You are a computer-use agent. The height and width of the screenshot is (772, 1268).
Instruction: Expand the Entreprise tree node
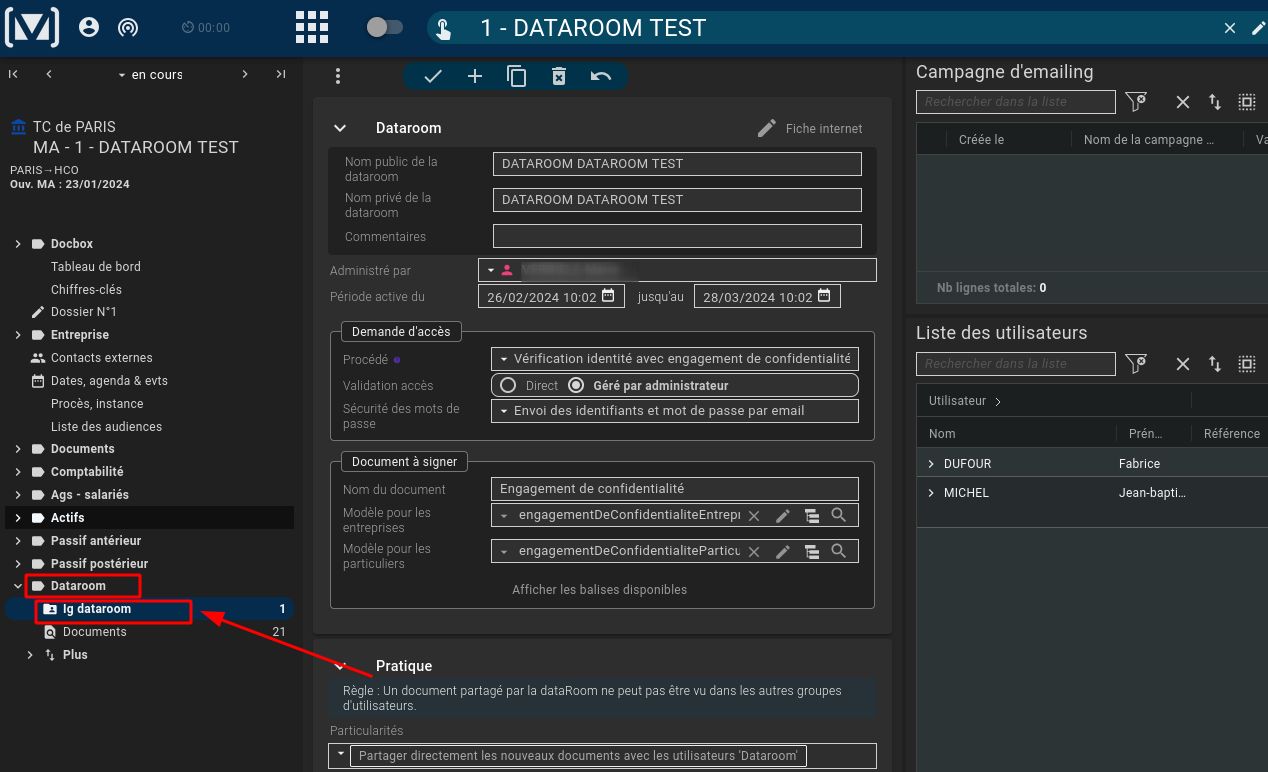pos(18,335)
